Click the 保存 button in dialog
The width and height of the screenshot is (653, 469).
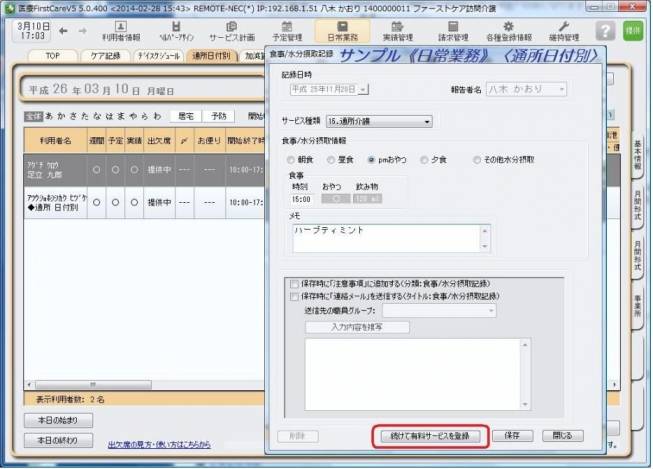pos(511,436)
